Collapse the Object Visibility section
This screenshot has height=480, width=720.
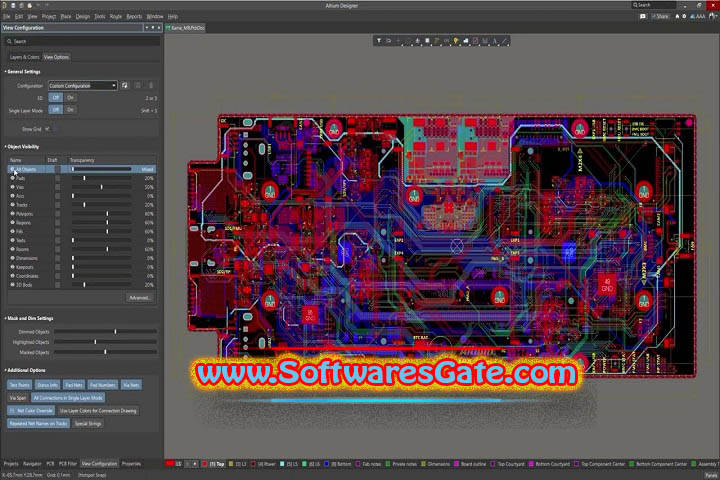tap(6, 147)
